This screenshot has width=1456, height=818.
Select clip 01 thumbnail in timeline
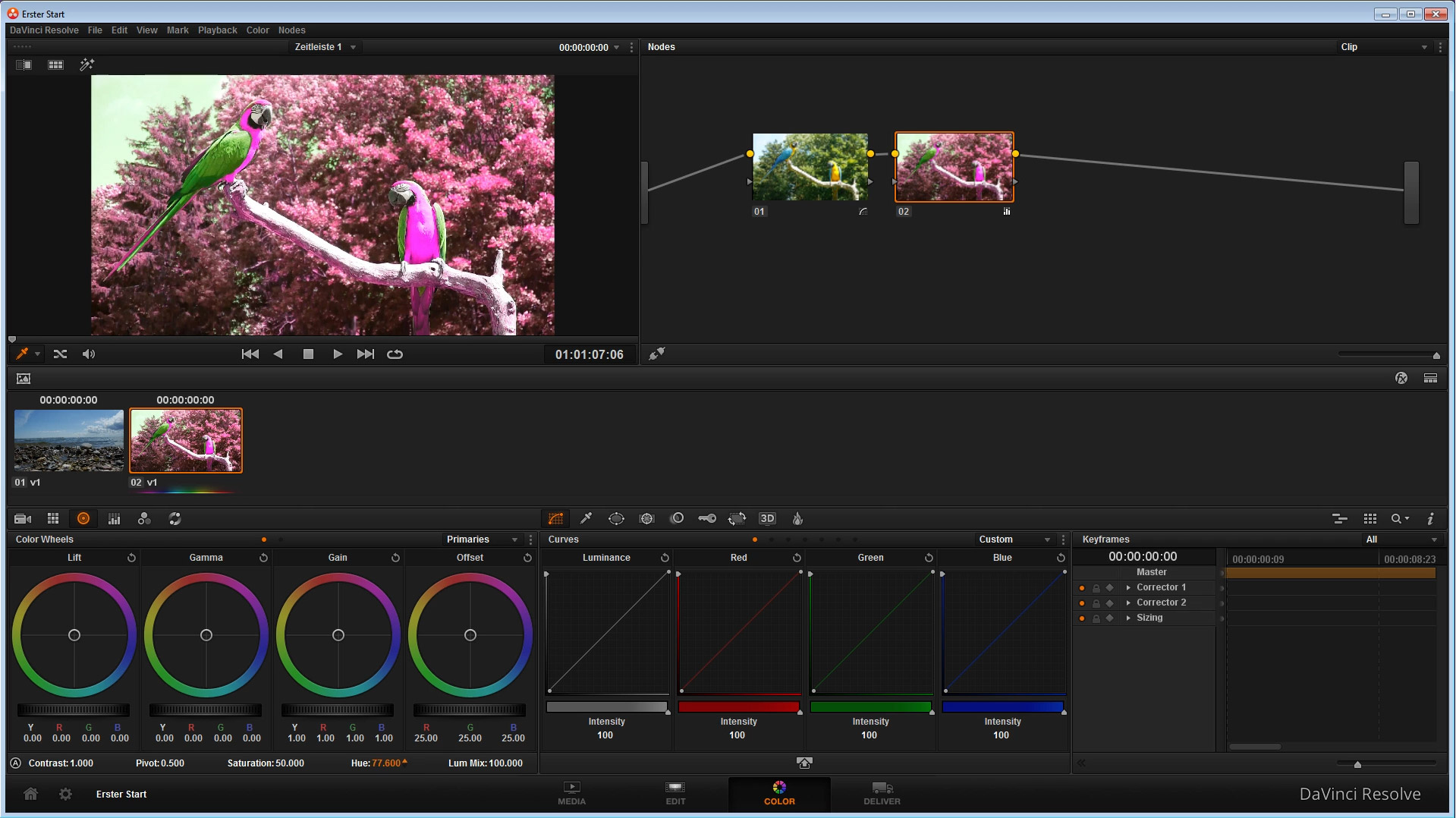click(x=69, y=441)
